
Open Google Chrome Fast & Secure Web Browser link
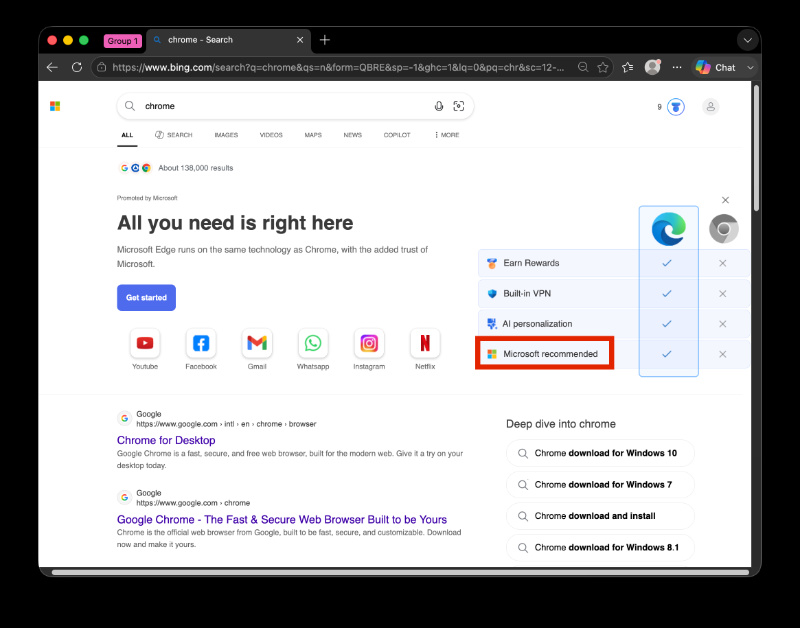282,519
